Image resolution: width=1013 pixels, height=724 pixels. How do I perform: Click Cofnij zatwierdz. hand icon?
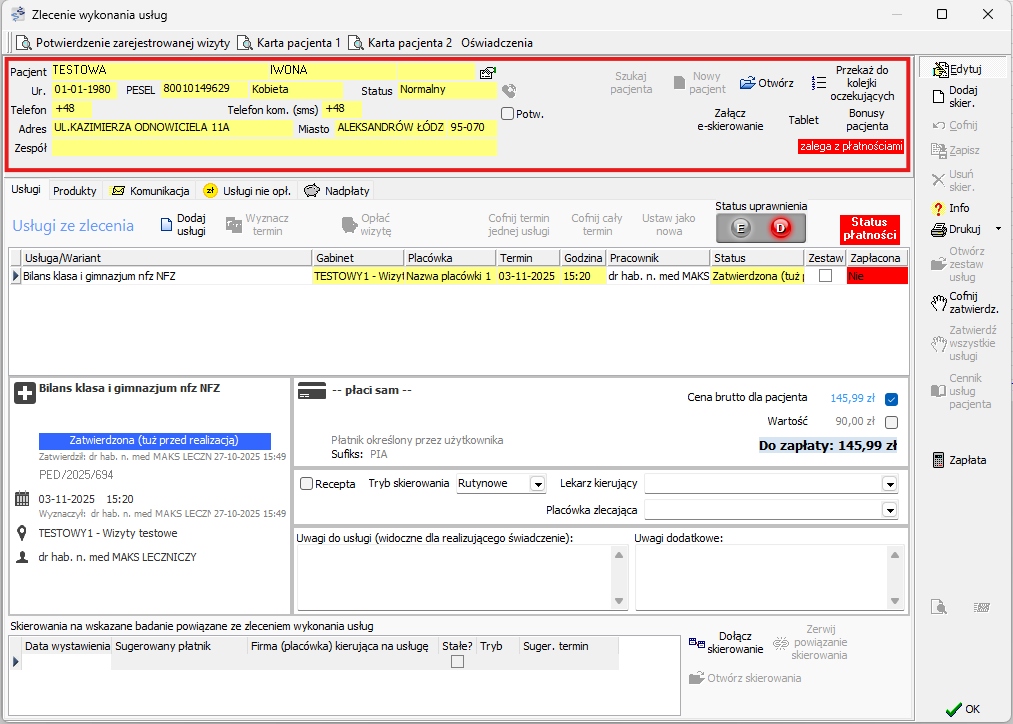pyautogui.click(x=938, y=300)
